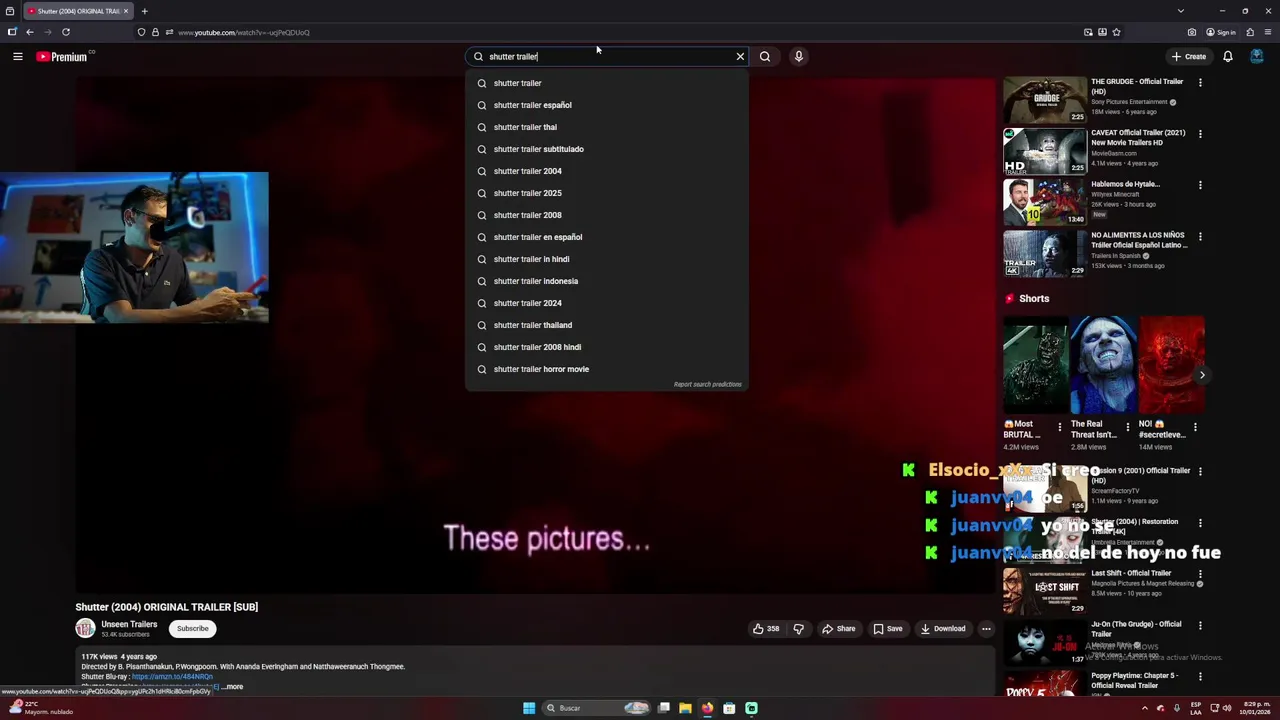Viewport: 1280px width, 720px height.
Task: Focus the YouTube search input field
Action: (608, 57)
